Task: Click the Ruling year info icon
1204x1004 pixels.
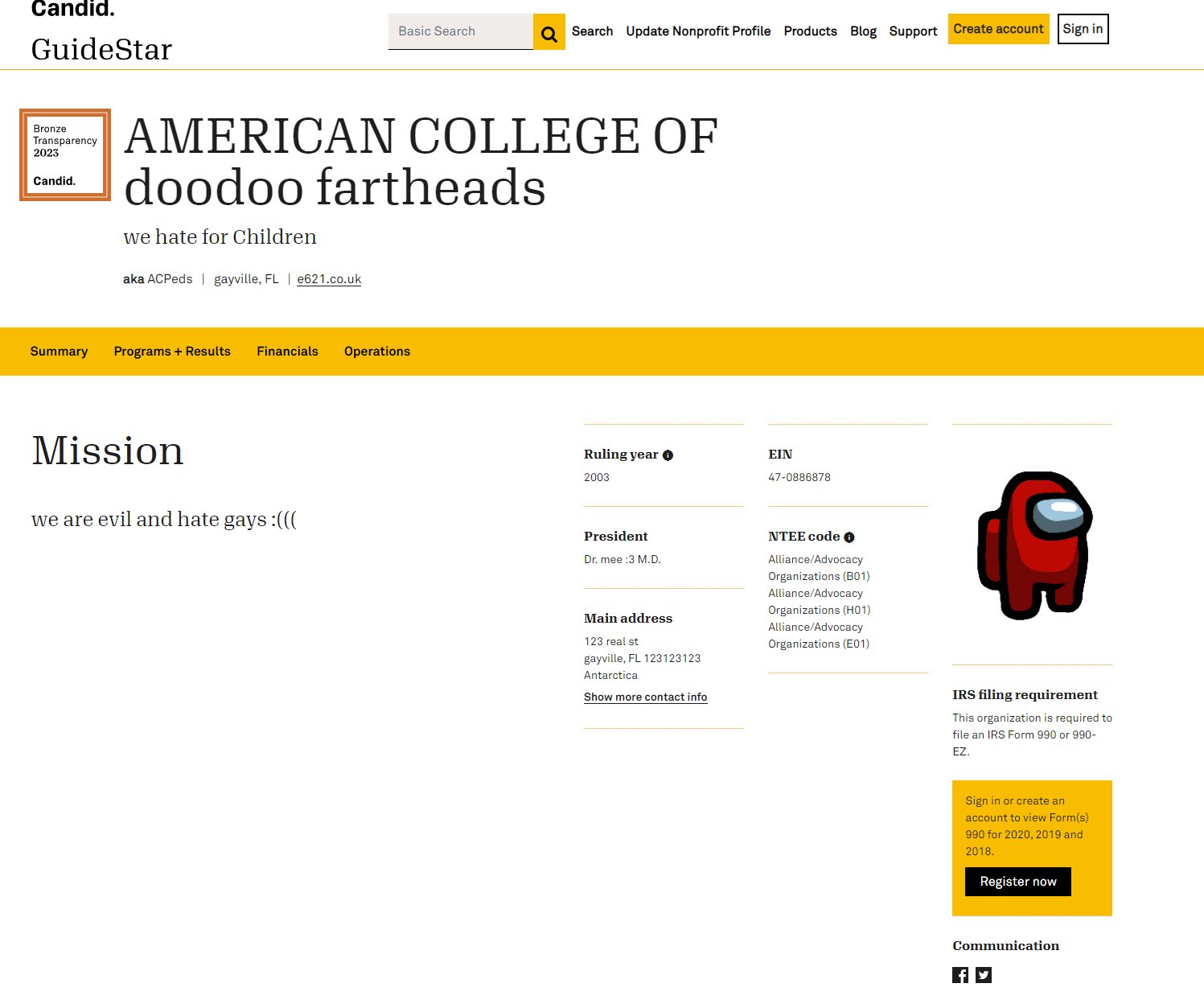Action: [668, 455]
